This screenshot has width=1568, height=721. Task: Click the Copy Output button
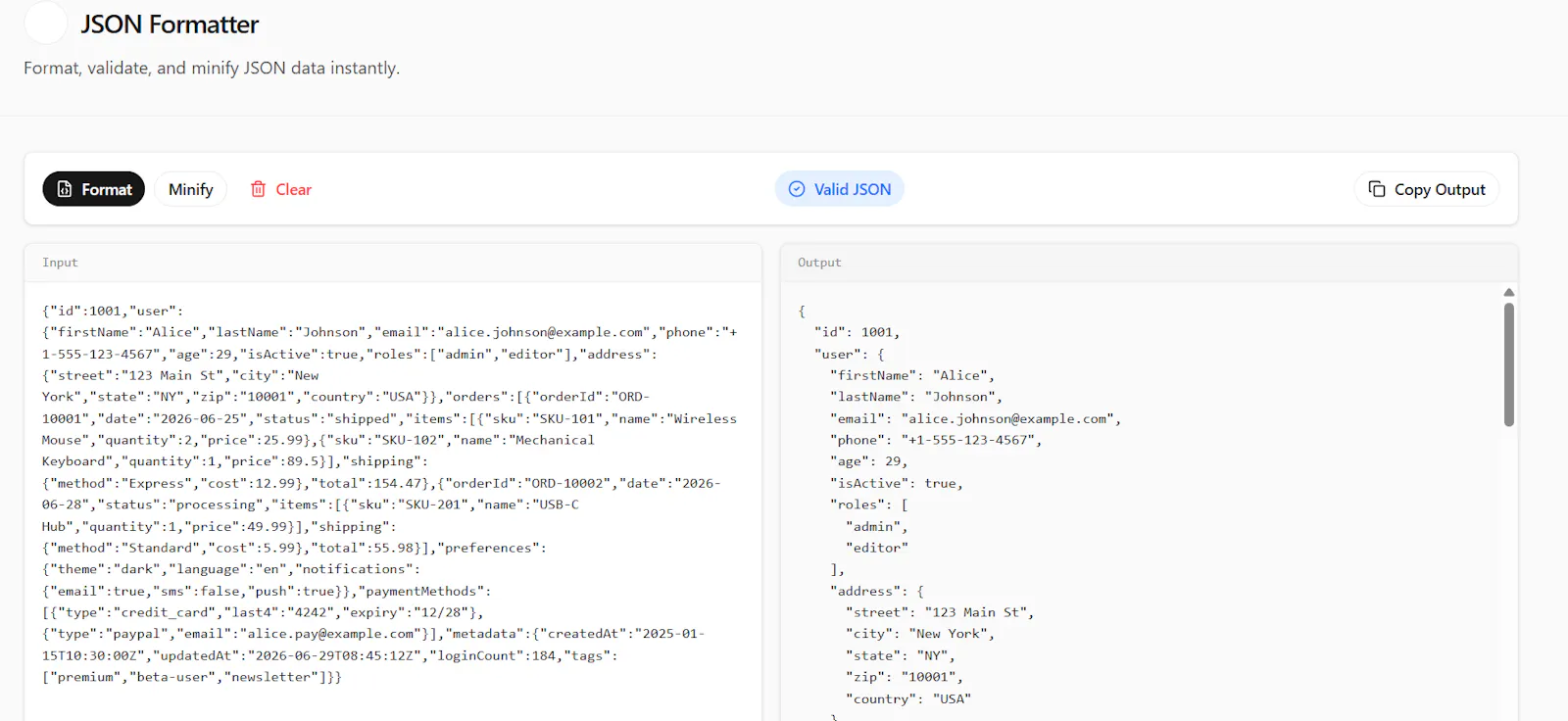[x=1427, y=189]
